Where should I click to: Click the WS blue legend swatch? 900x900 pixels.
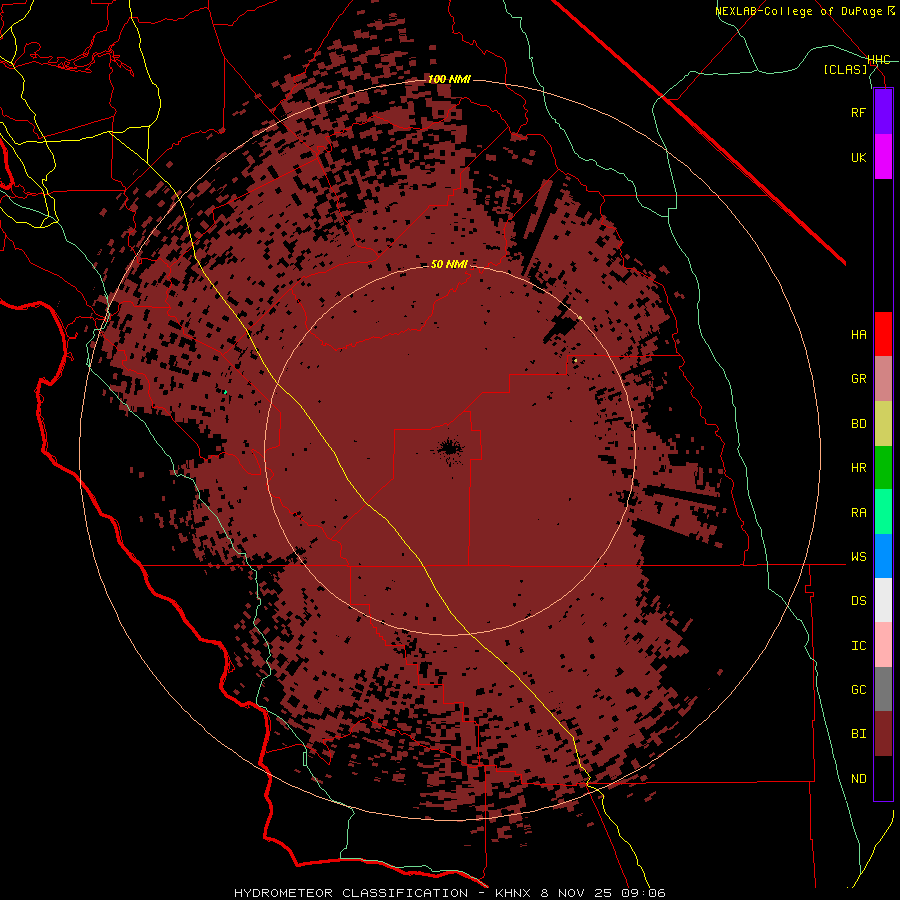click(x=883, y=556)
